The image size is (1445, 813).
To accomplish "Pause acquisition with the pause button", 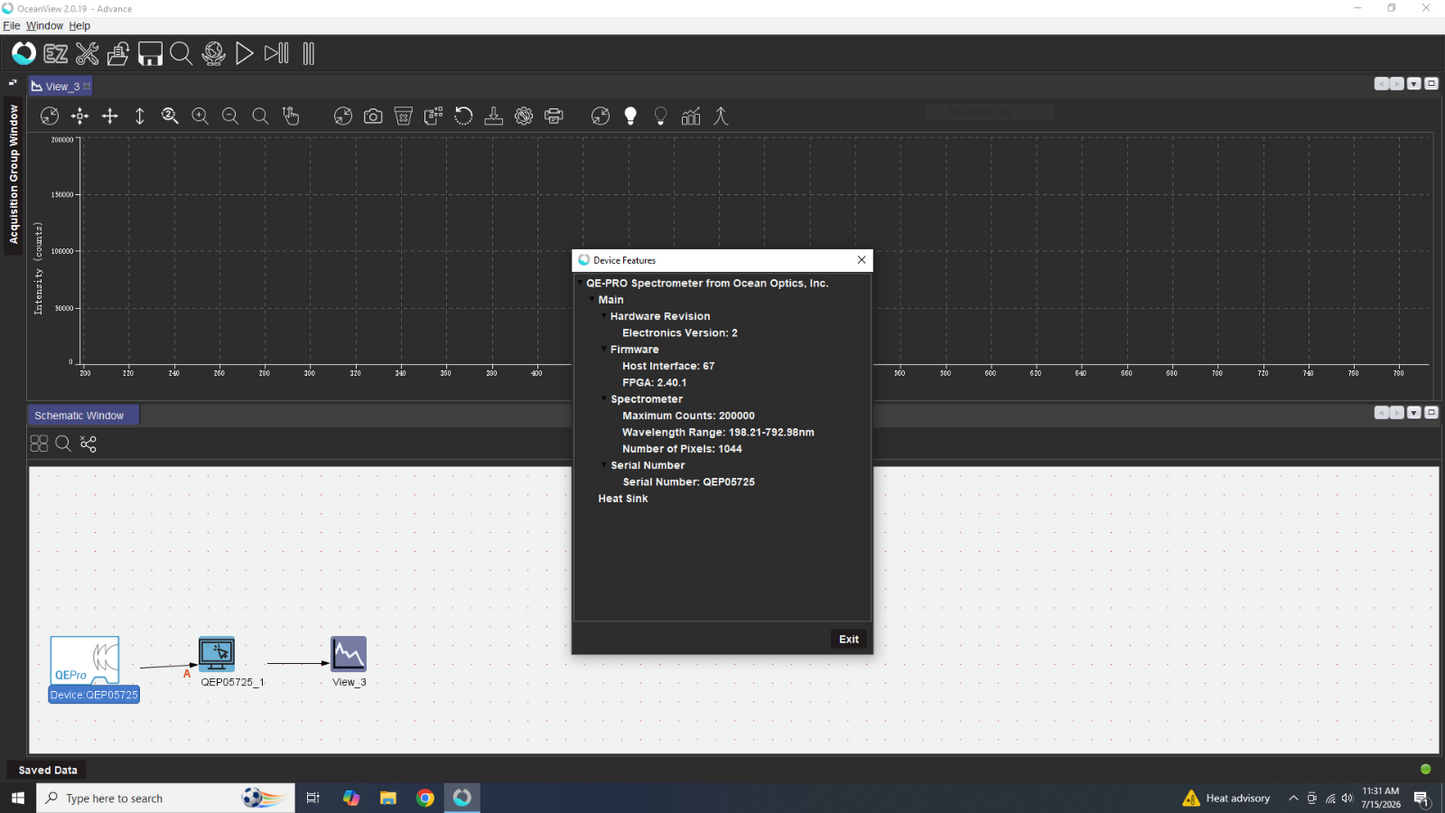I will point(309,54).
